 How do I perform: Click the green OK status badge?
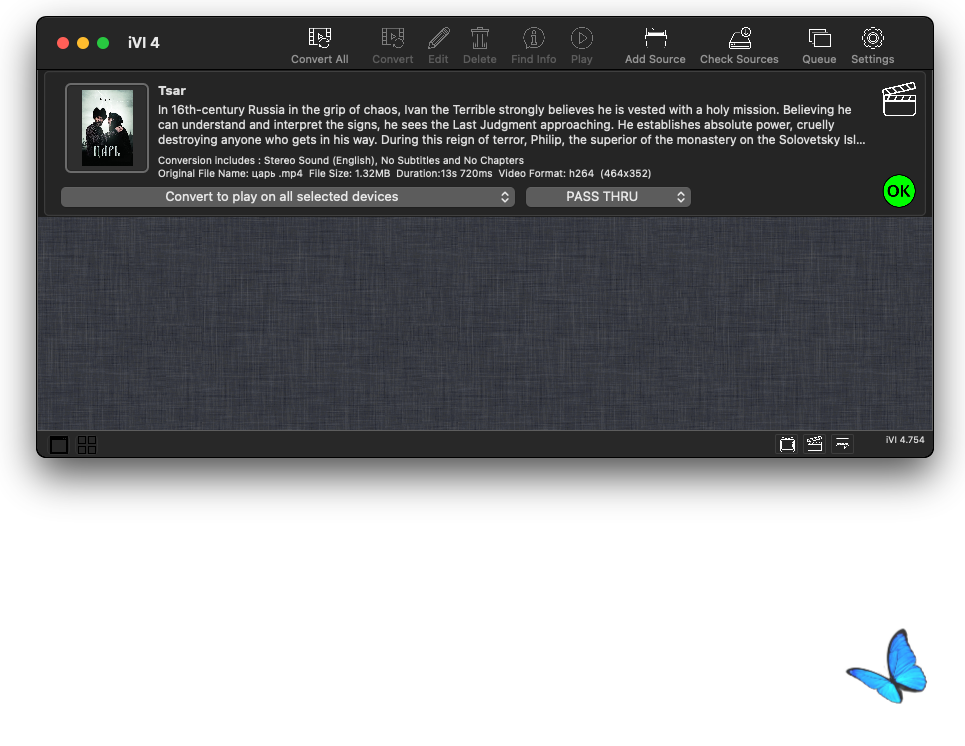tap(899, 191)
